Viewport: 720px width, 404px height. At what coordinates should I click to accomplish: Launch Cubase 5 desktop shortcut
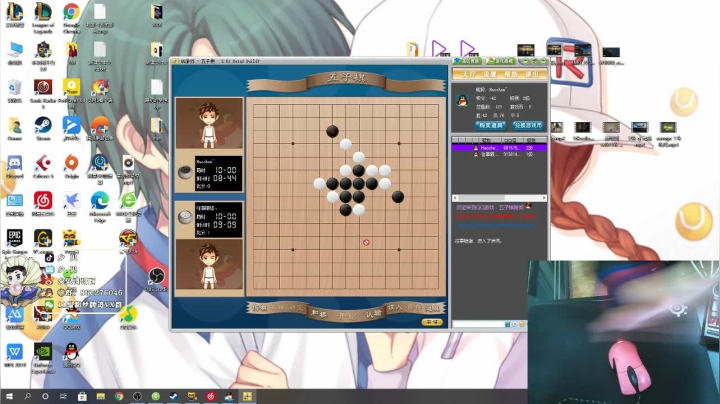43,164
